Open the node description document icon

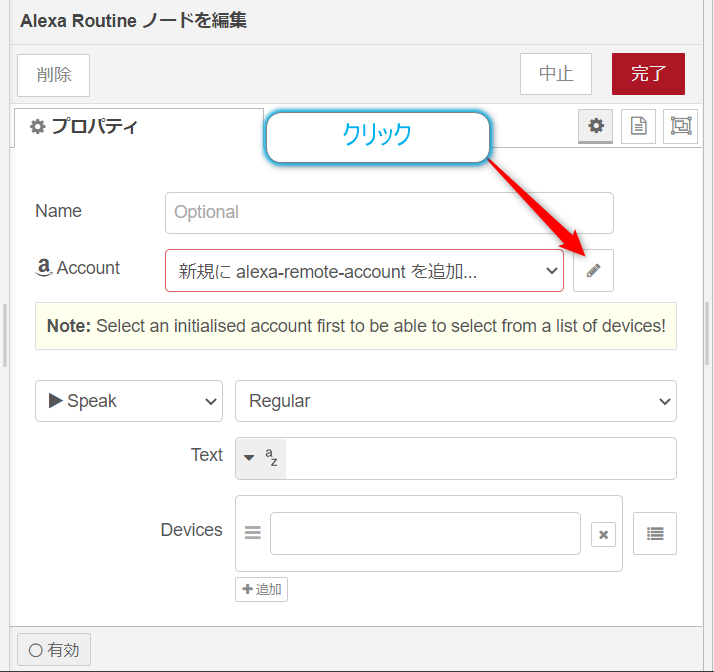(x=638, y=126)
